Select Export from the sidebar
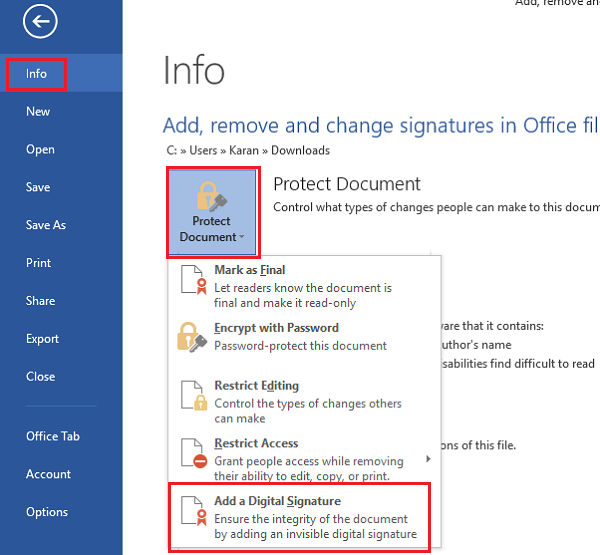This screenshot has width=600, height=555. [42, 338]
